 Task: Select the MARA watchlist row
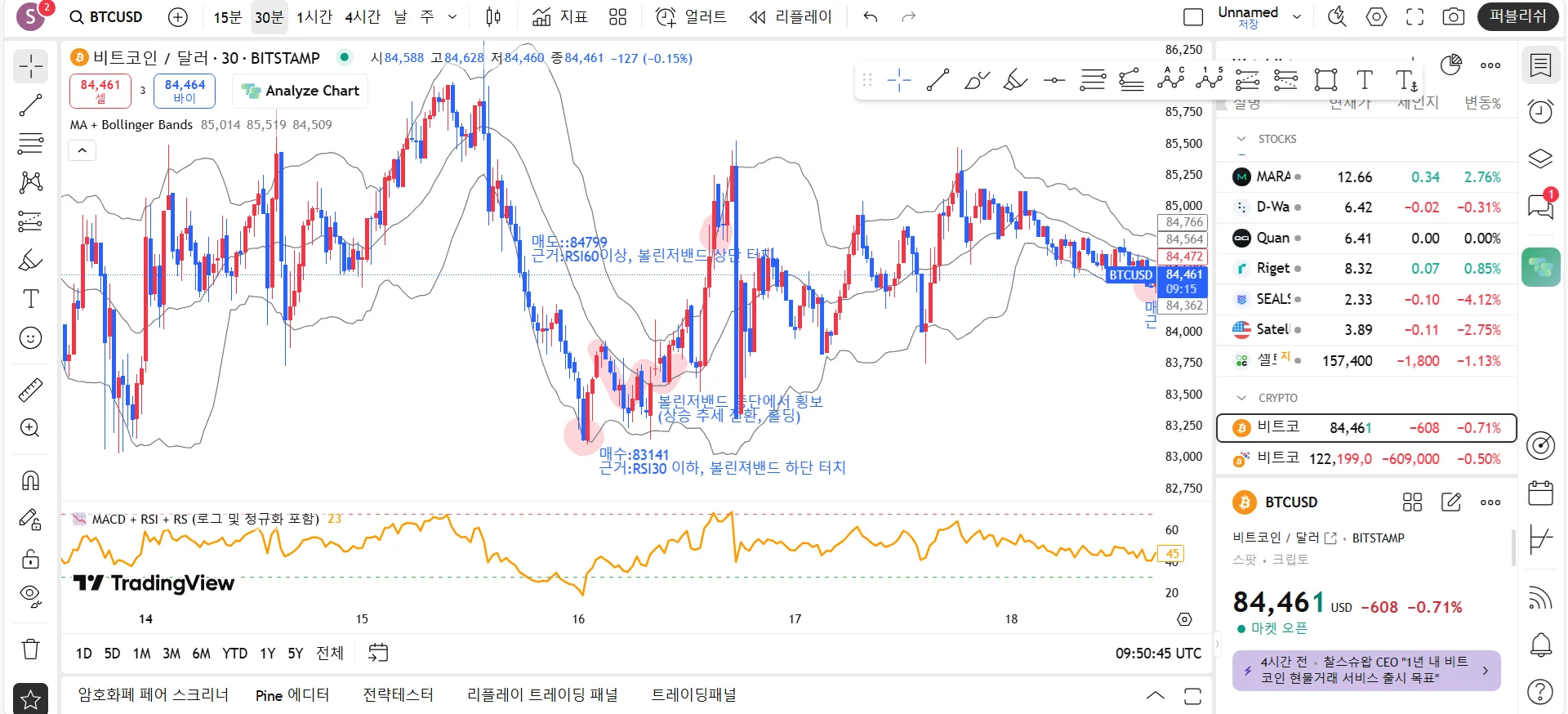tap(1367, 177)
